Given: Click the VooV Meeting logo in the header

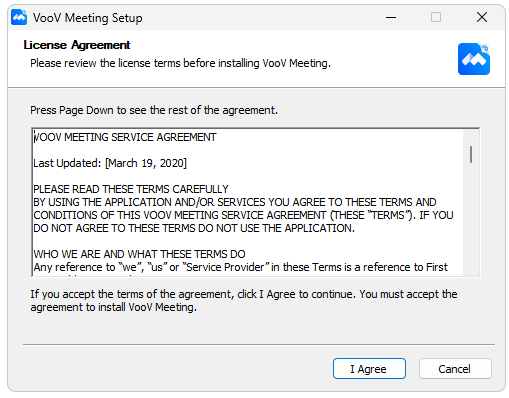Looking at the screenshot, I should [474, 59].
